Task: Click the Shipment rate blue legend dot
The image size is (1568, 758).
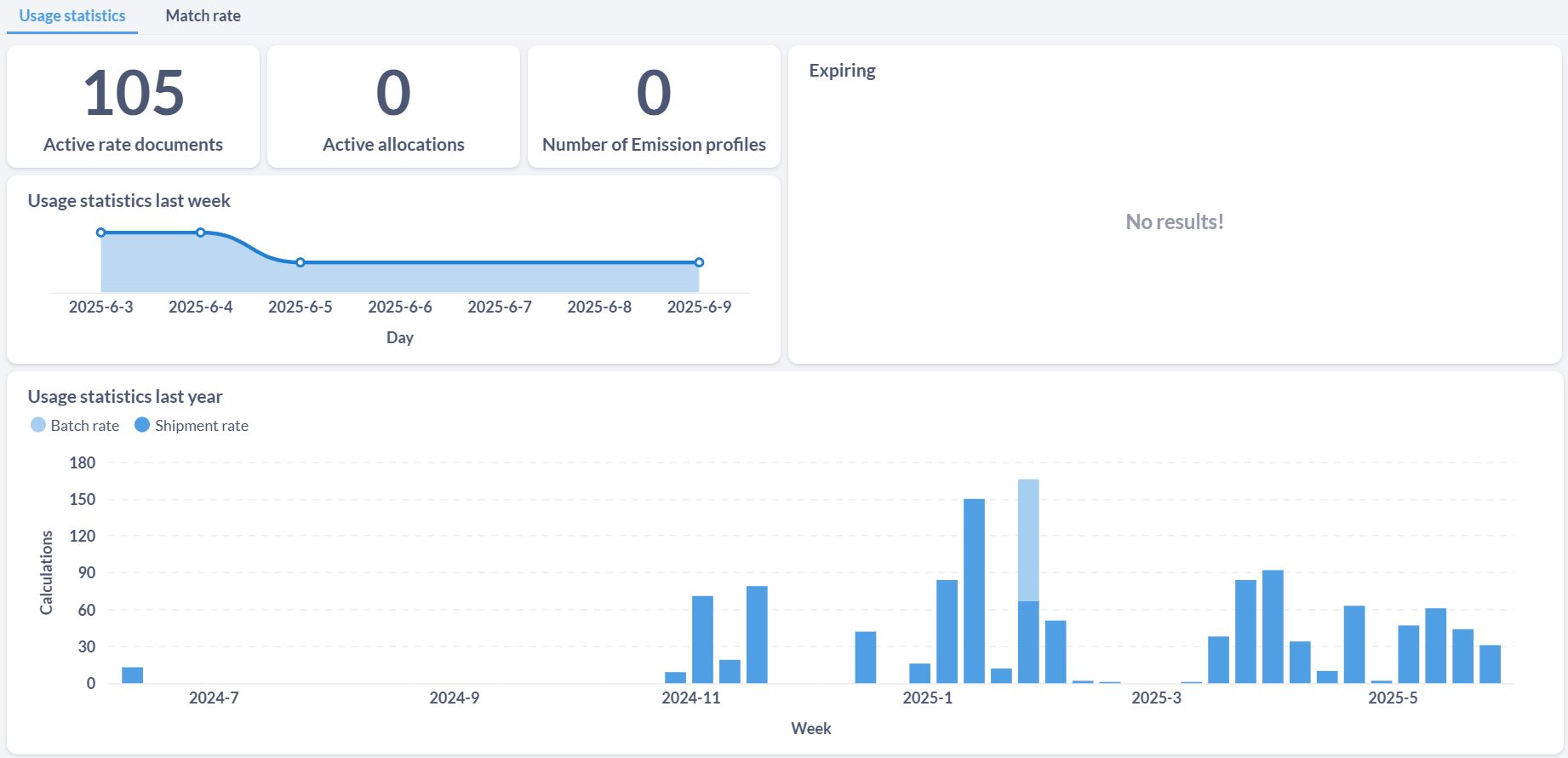Action: click(x=142, y=425)
